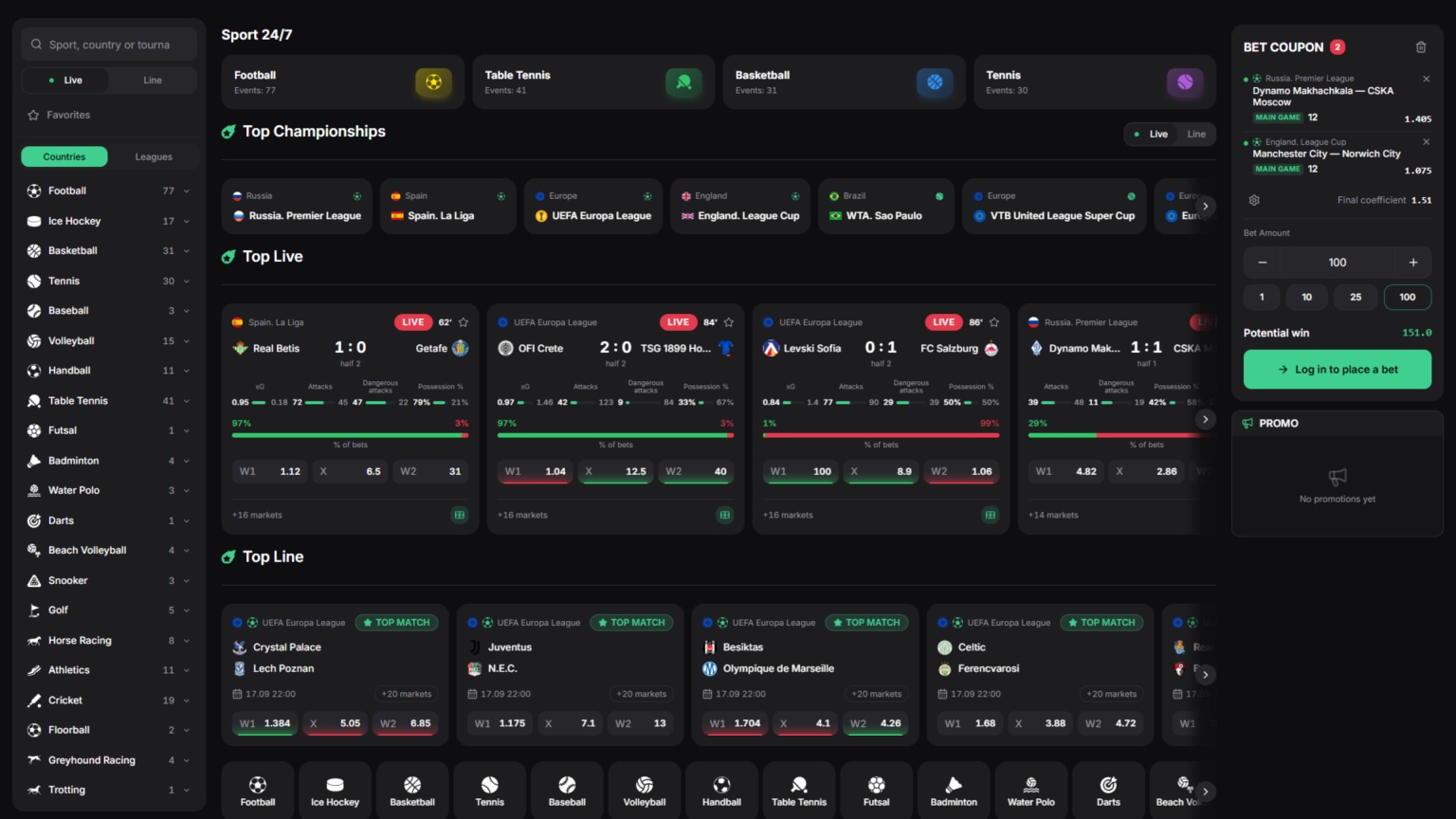Select Futsal in bottom sport bar
The width and height of the screenshot is (1456, 819).
(877, 791)
